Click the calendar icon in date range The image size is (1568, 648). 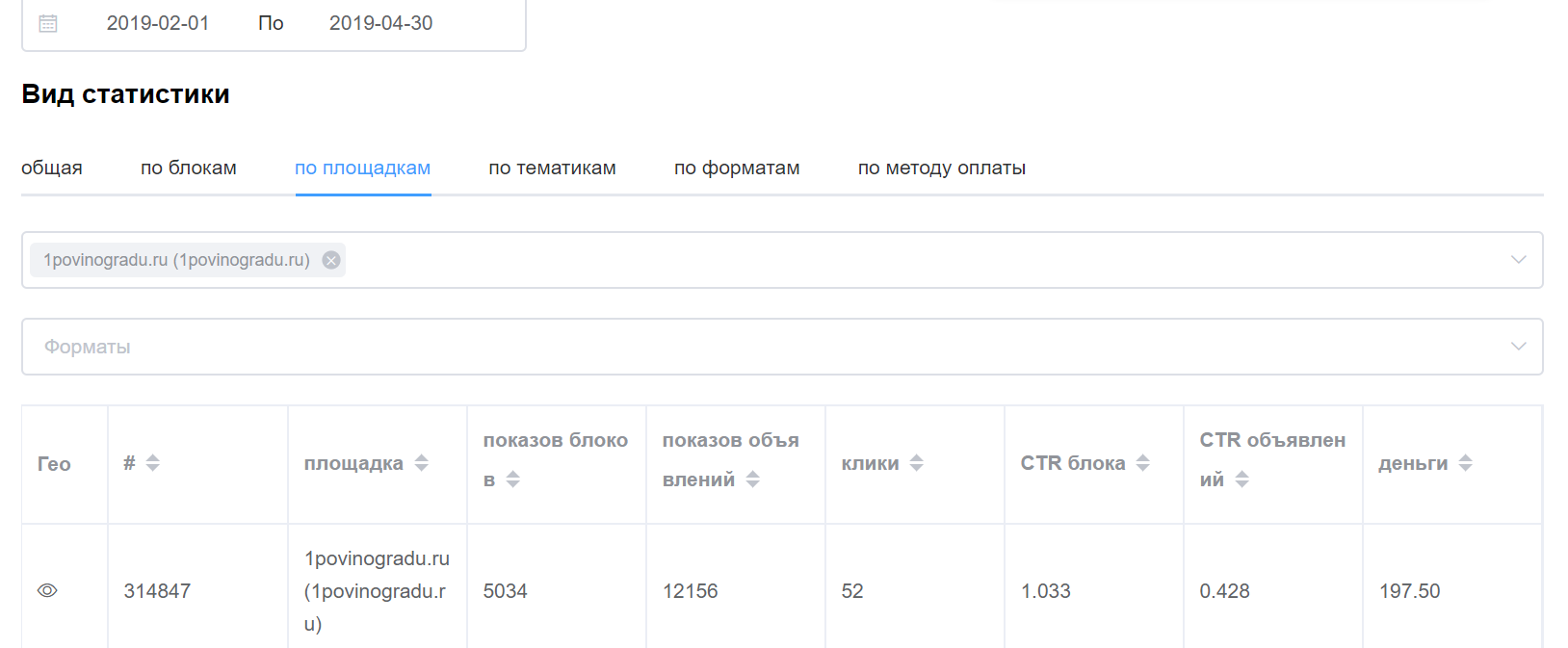click(48, 23)
